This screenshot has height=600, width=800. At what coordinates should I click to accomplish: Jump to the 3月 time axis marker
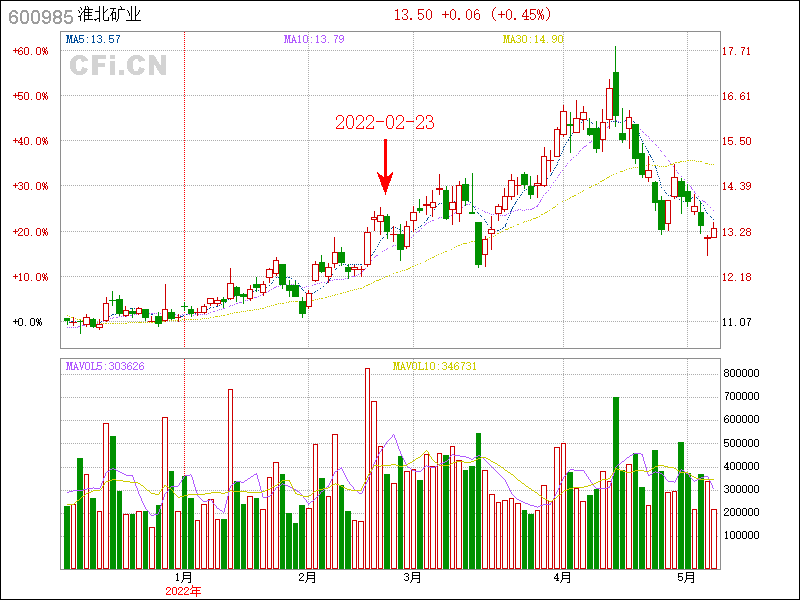click(x=411, y=577)
